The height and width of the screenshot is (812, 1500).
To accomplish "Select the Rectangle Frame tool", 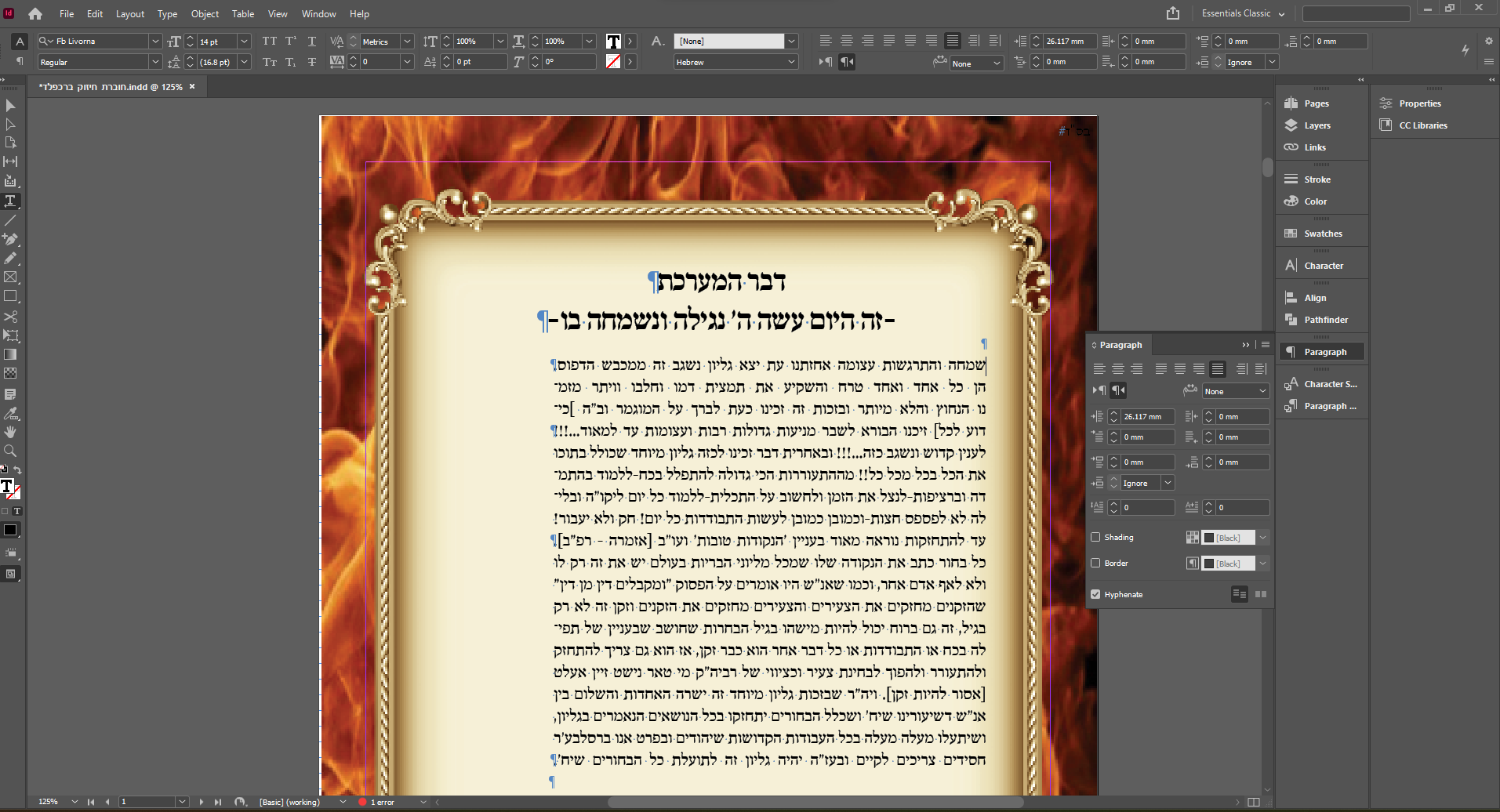I will pos(10,277).
